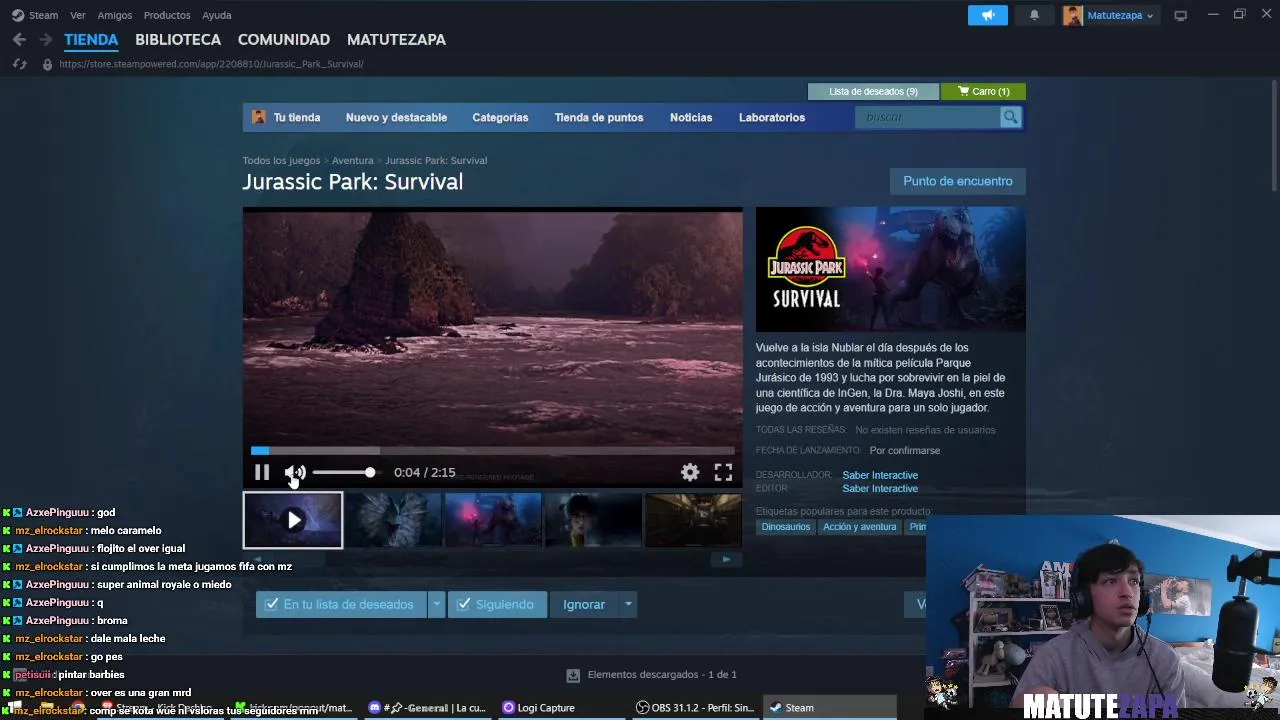Toggle the Siguiendo follow button
The image size is (1280, 720).
497,604
